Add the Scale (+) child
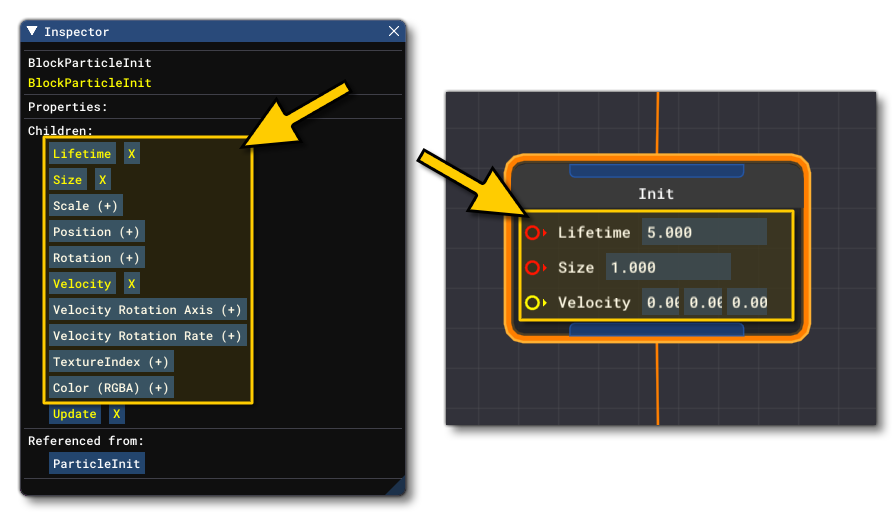Viewport: 896px width, 516px height. 85,206
